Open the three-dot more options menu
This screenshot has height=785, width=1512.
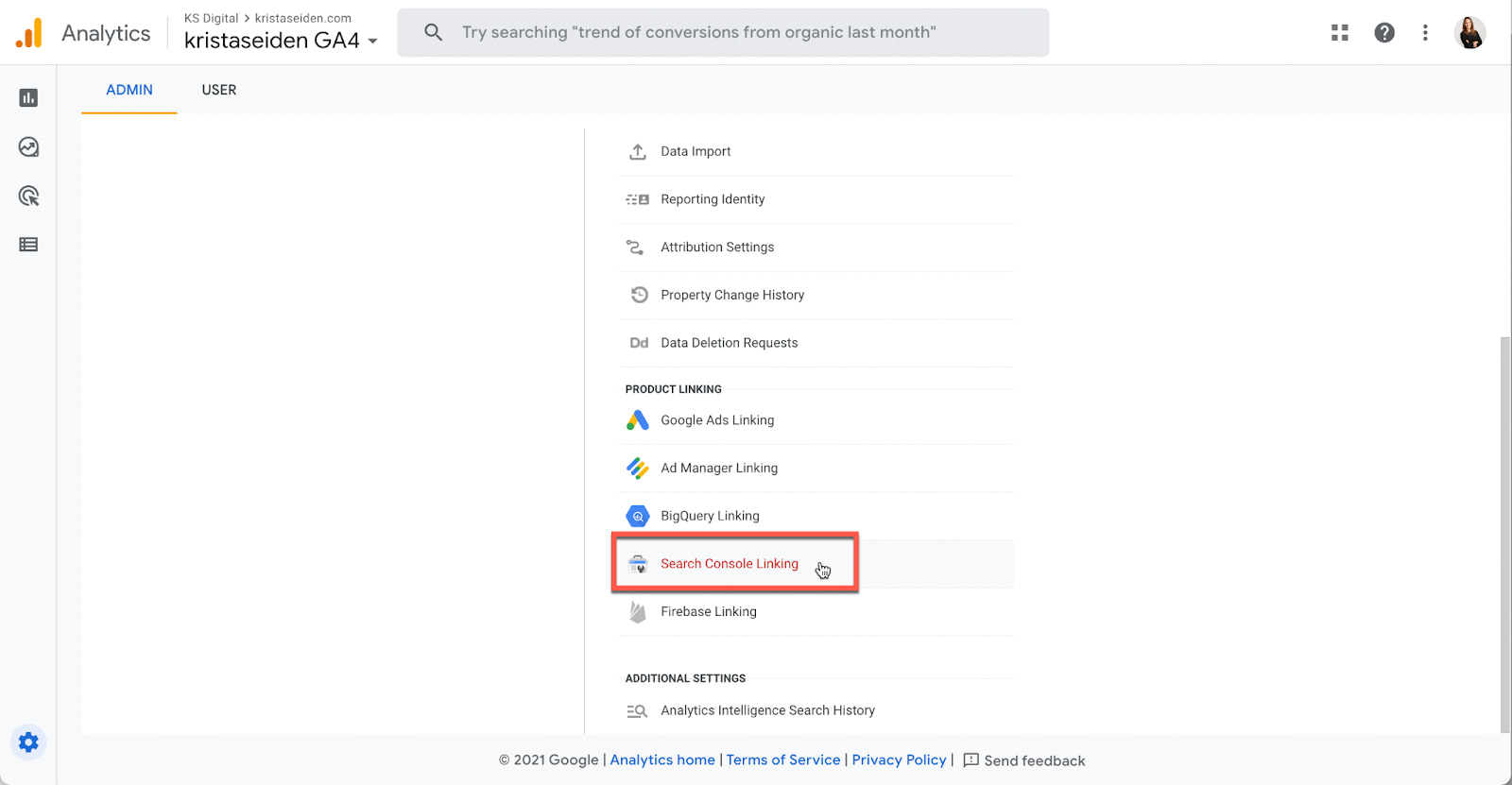[x=1425, y=33]
